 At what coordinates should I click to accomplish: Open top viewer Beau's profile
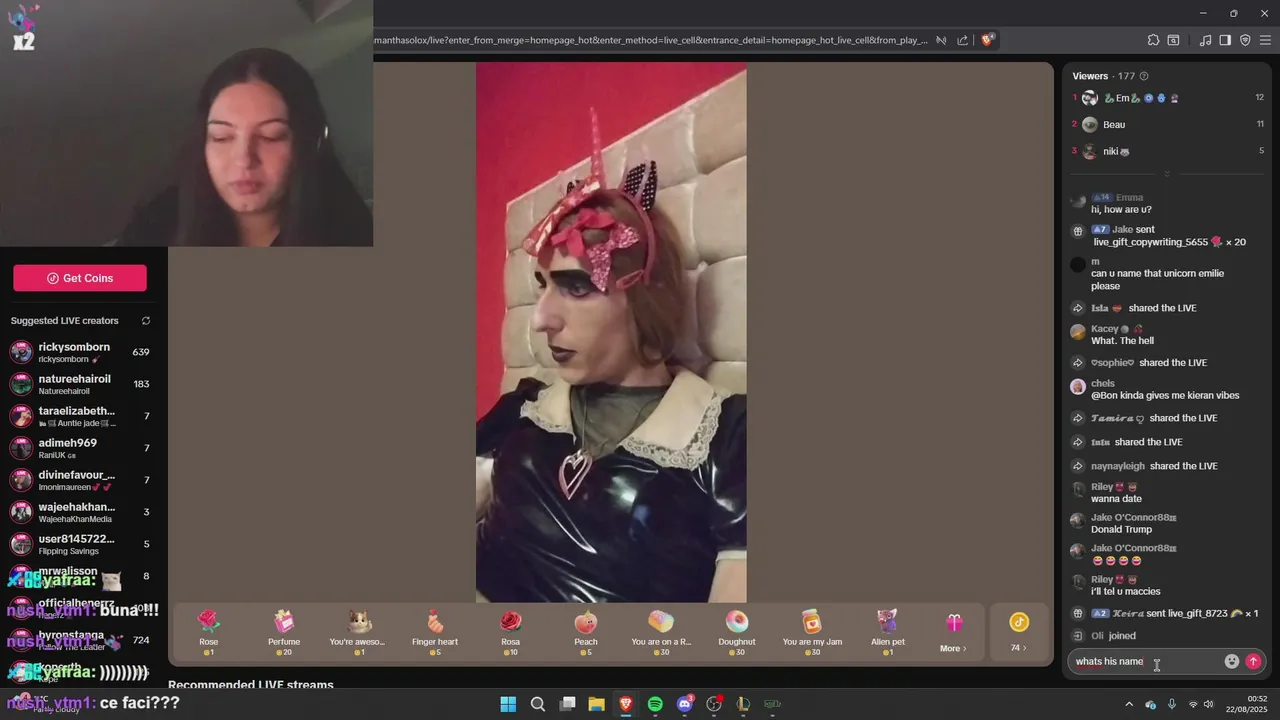[1166, 124]
